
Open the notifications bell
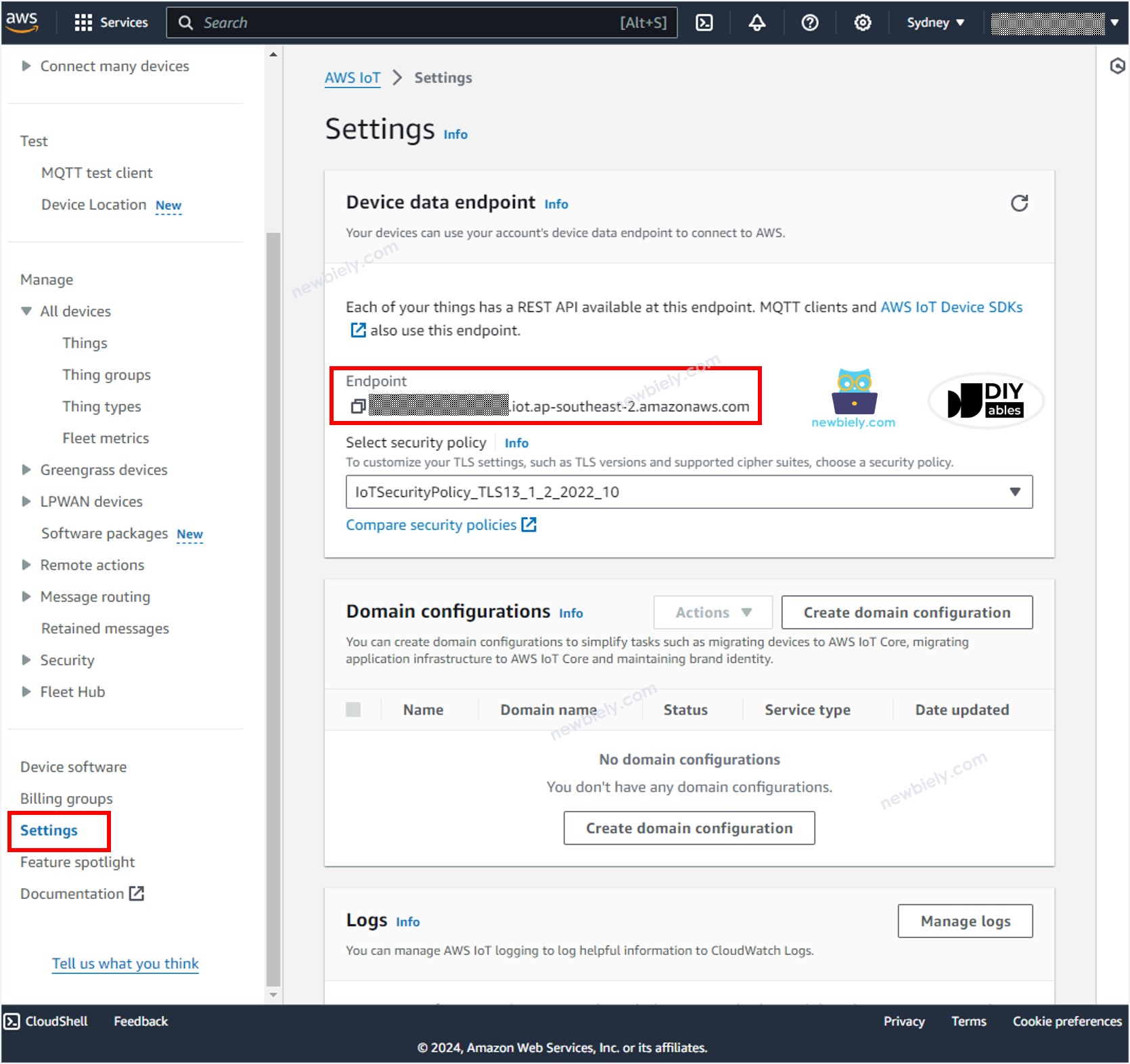756,22
